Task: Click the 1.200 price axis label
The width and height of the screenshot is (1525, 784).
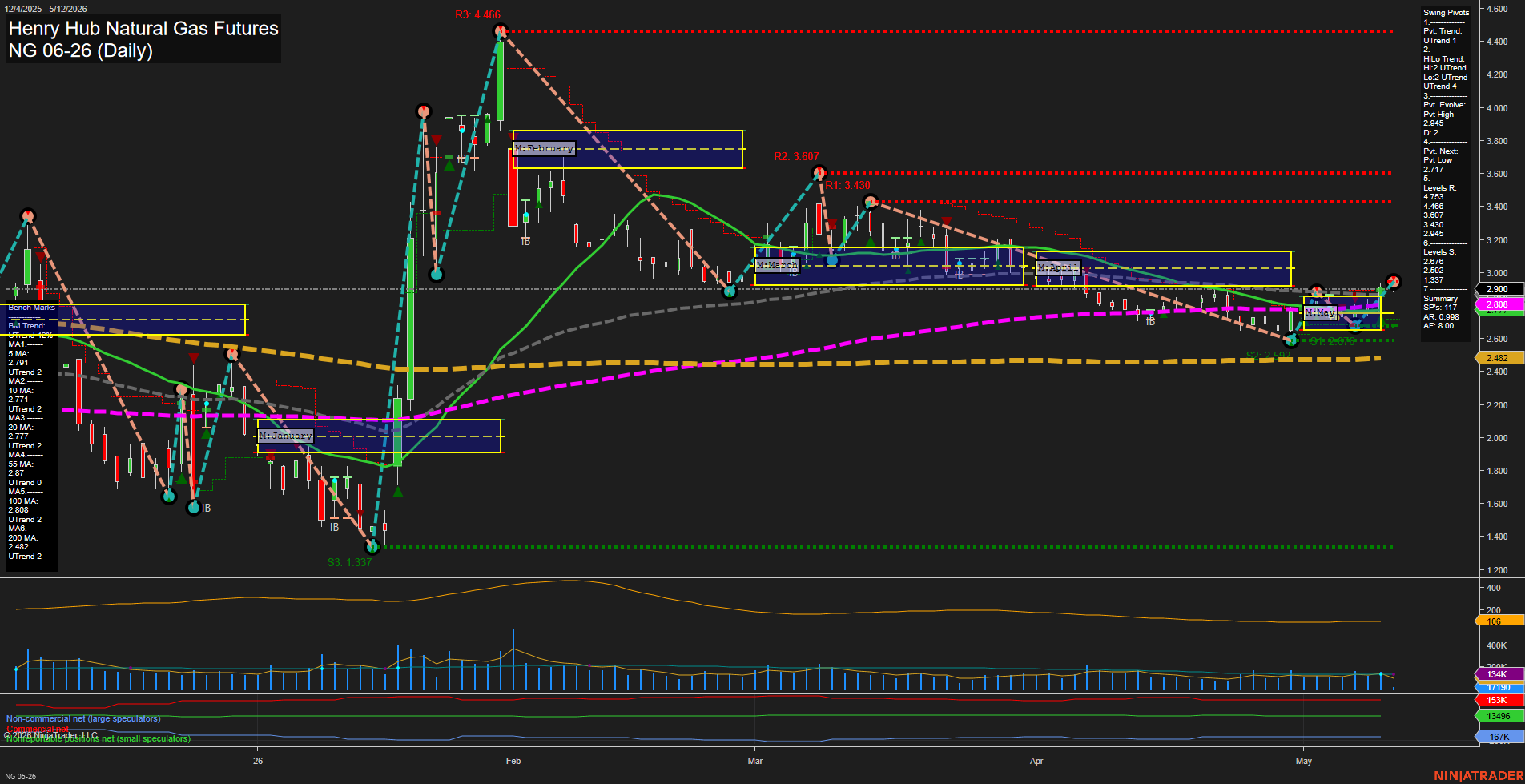Action: (1497, 570)
